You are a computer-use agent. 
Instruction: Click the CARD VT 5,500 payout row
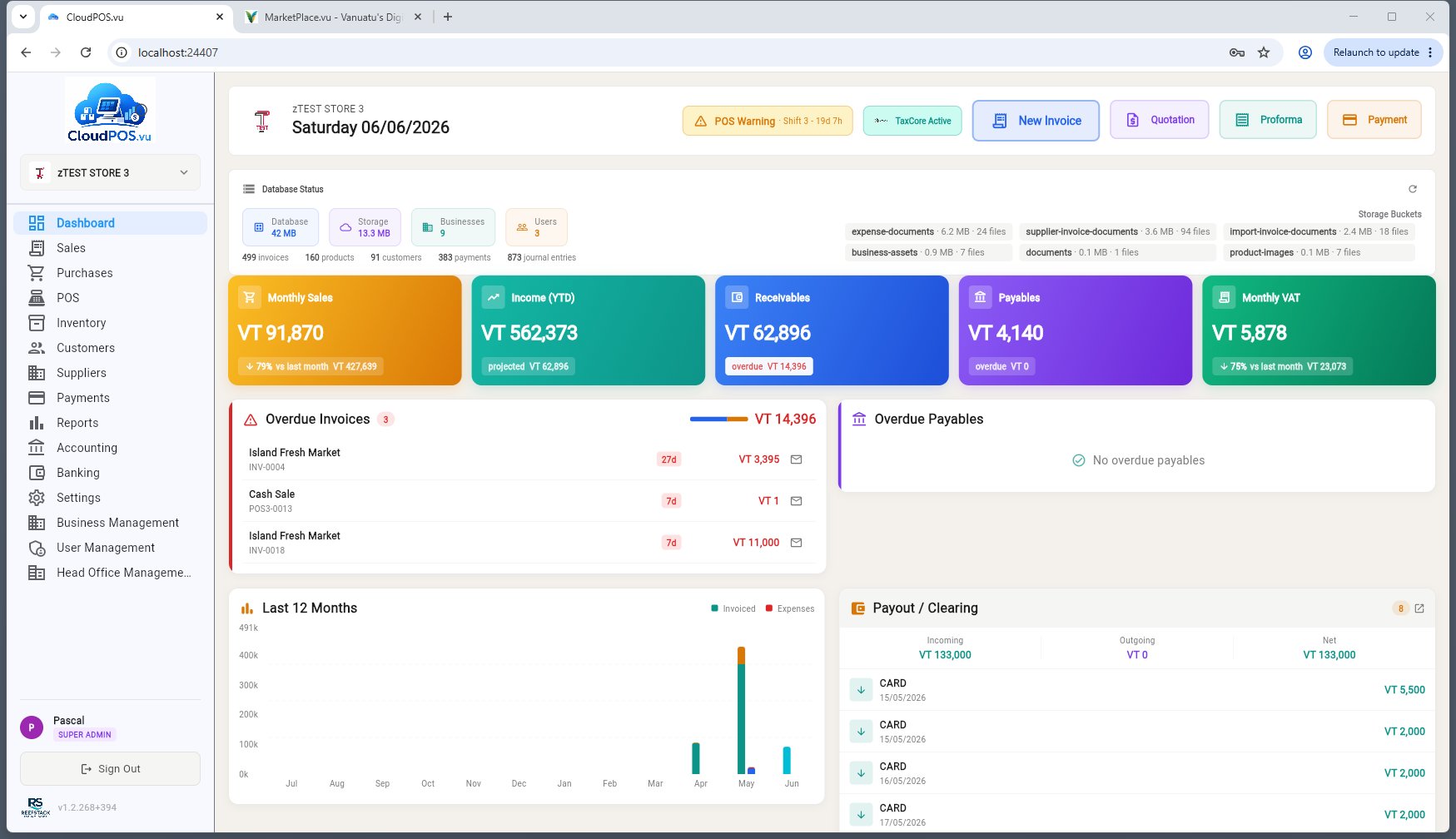[x=1137, y=690]
